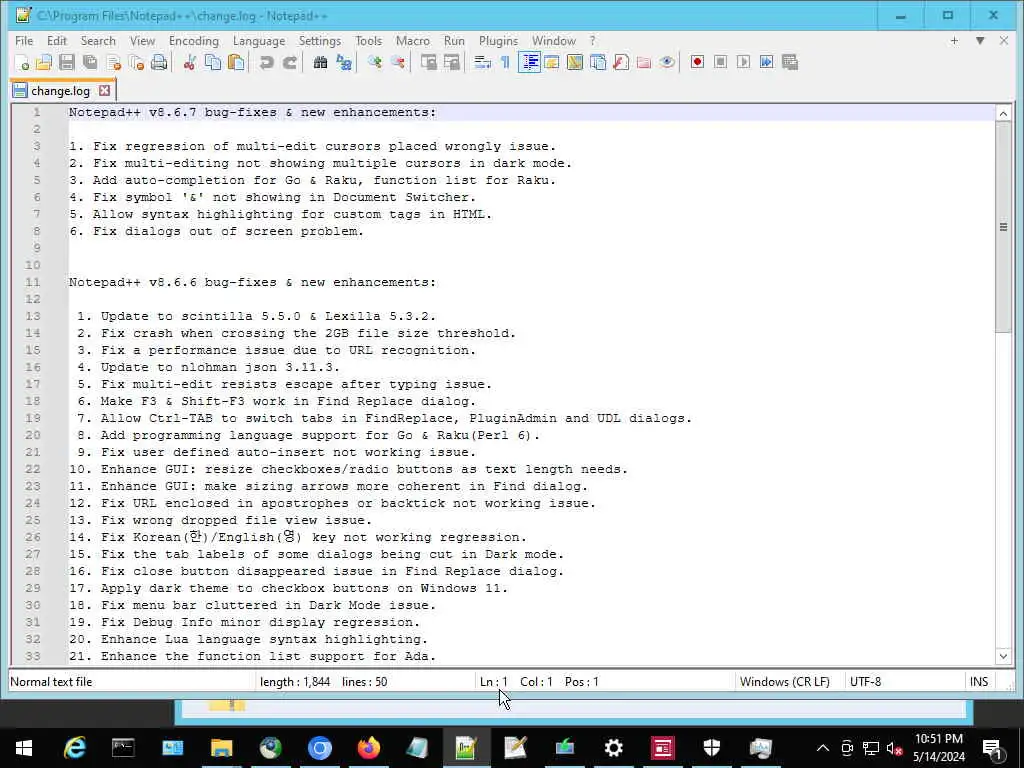The height and width of the screenshot is (768, 1024).
Task: Toggle file monitoring eye icon
Action: 667,63
